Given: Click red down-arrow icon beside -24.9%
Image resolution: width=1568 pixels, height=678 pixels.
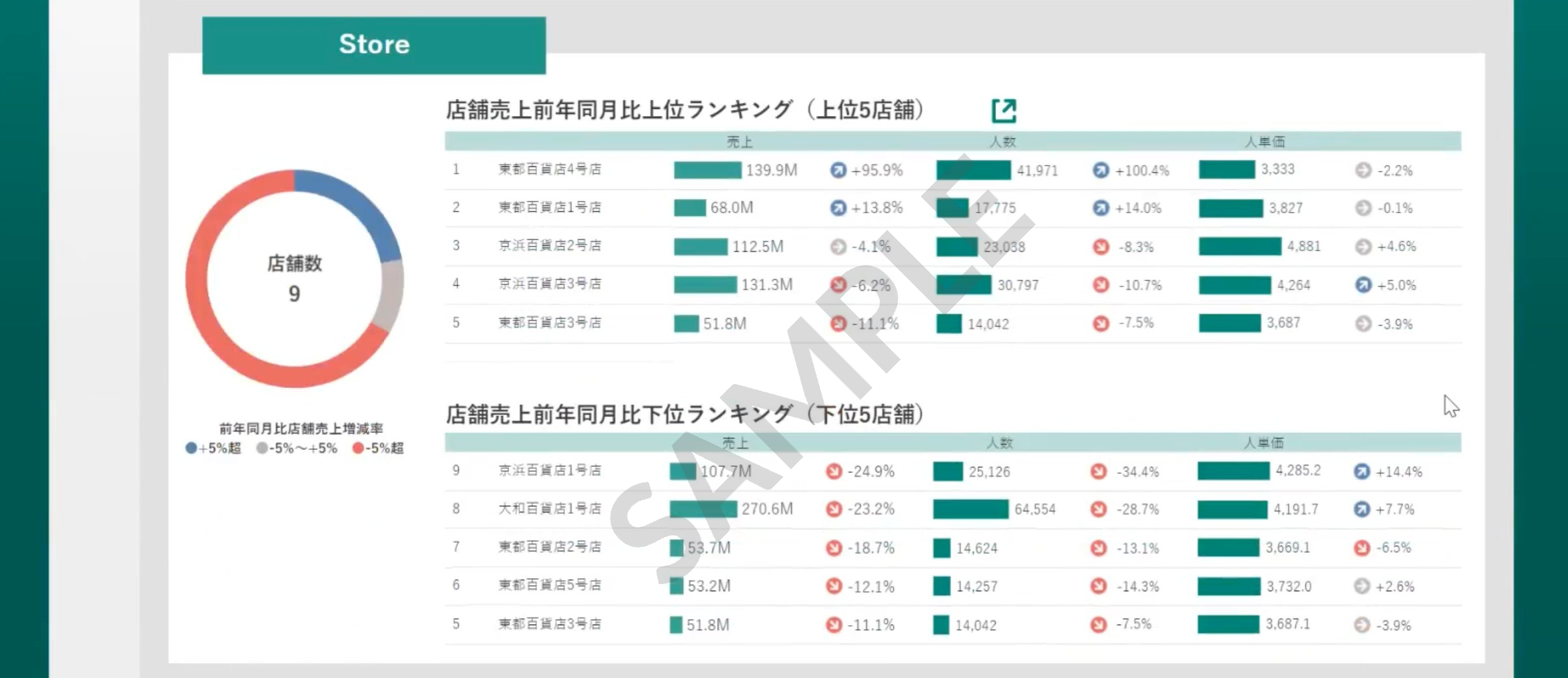Looking at the screenshot, I should point(834,471).
